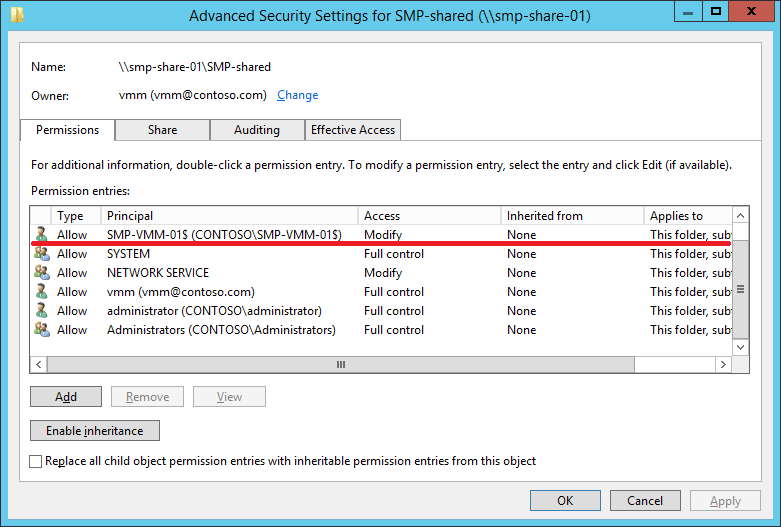Open the Auditing tab
Image resolution: width=781 pixels, height=527 pixels.
click(257, 130)
